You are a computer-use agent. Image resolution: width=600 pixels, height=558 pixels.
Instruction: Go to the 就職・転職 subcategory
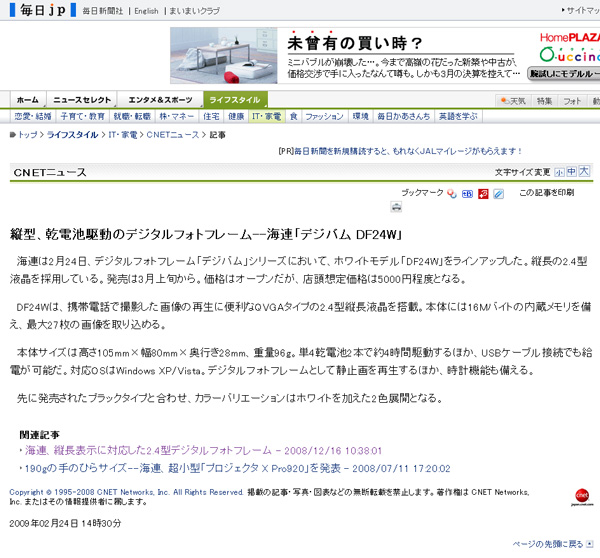point(132,116)
